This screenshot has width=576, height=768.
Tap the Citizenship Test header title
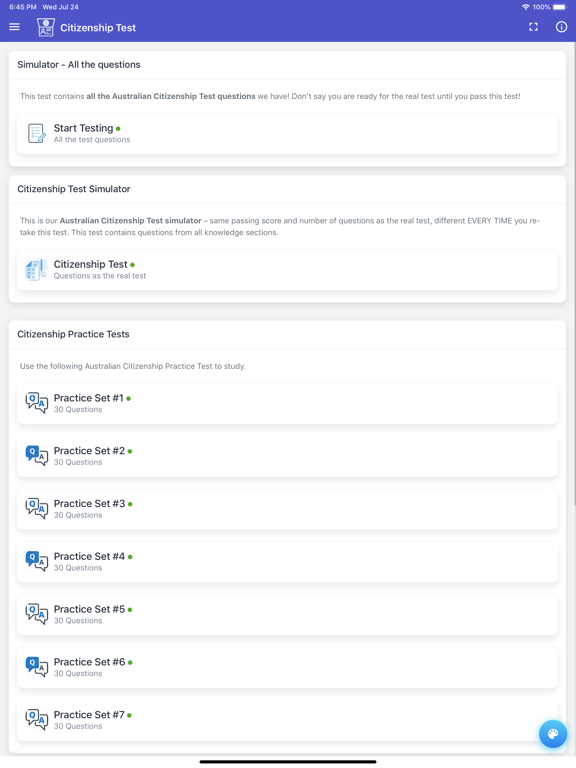click(98, 28)
